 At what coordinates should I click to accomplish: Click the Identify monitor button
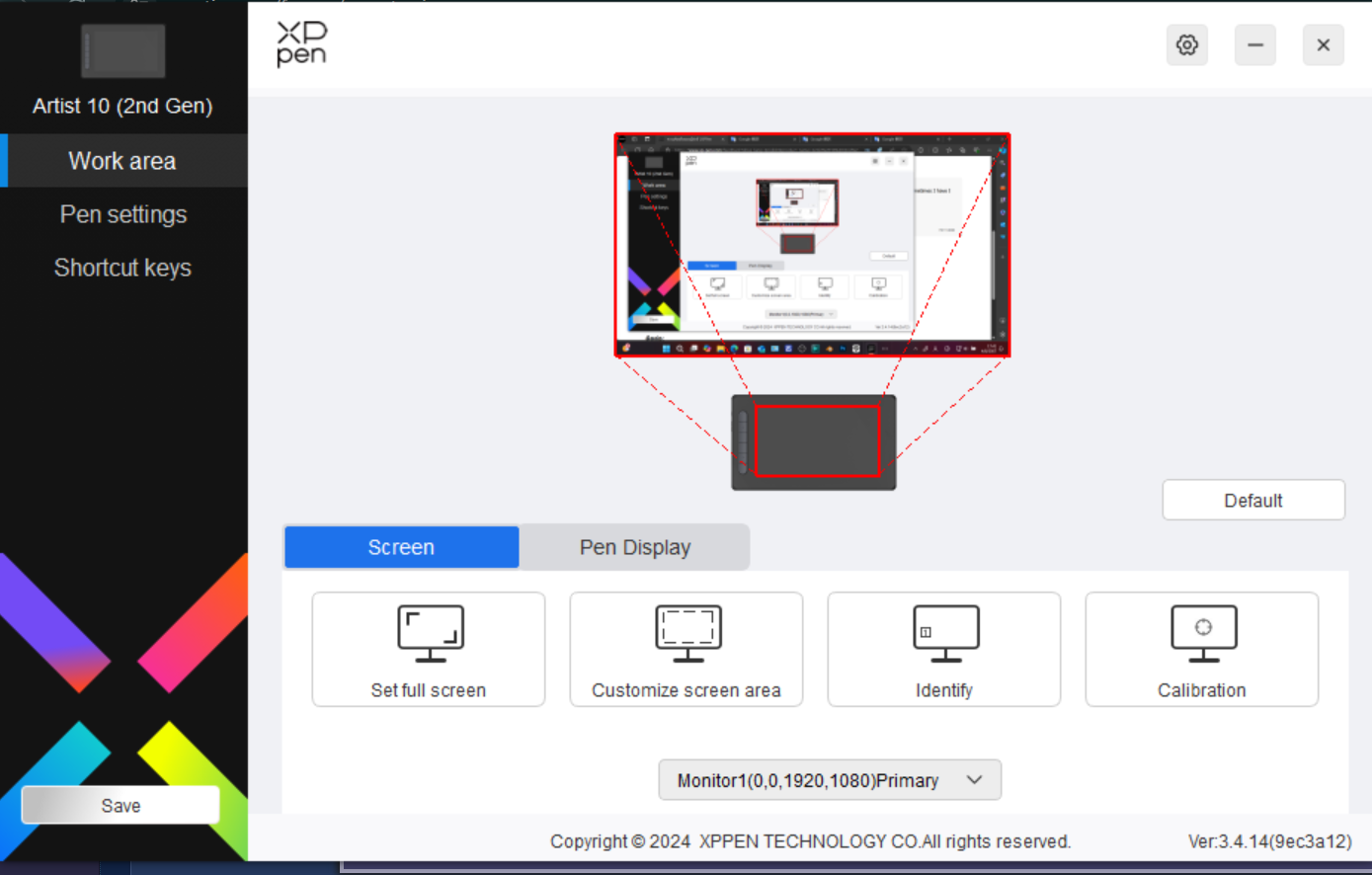coord(944,649)
